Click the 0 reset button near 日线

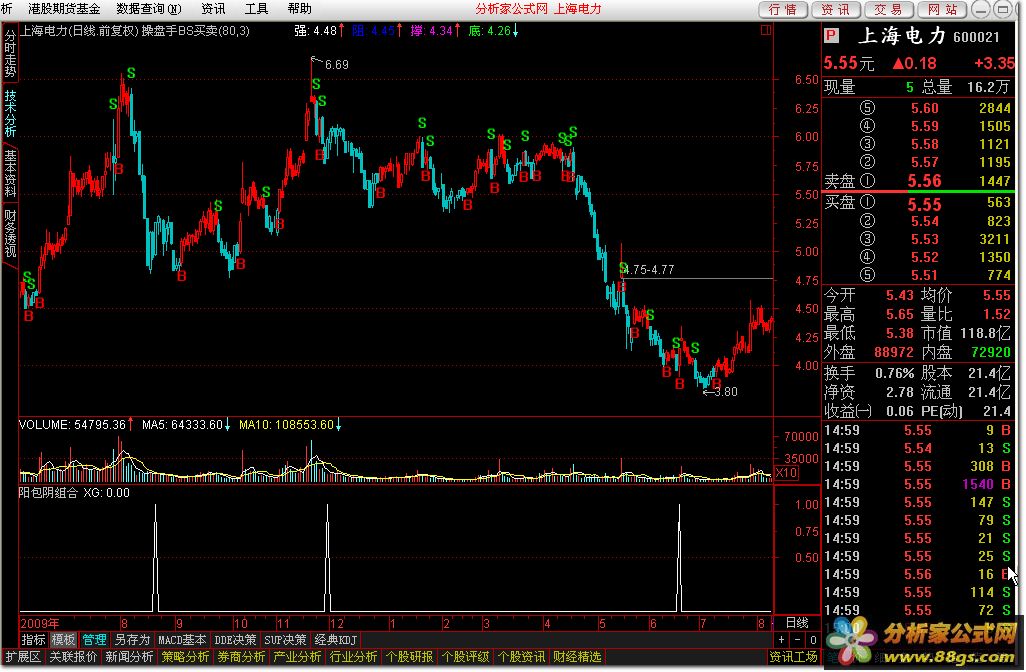pos(813,640)
